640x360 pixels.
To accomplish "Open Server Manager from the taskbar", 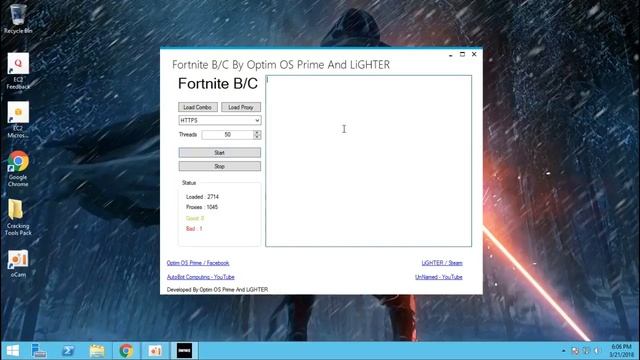I will pos(39,351).
